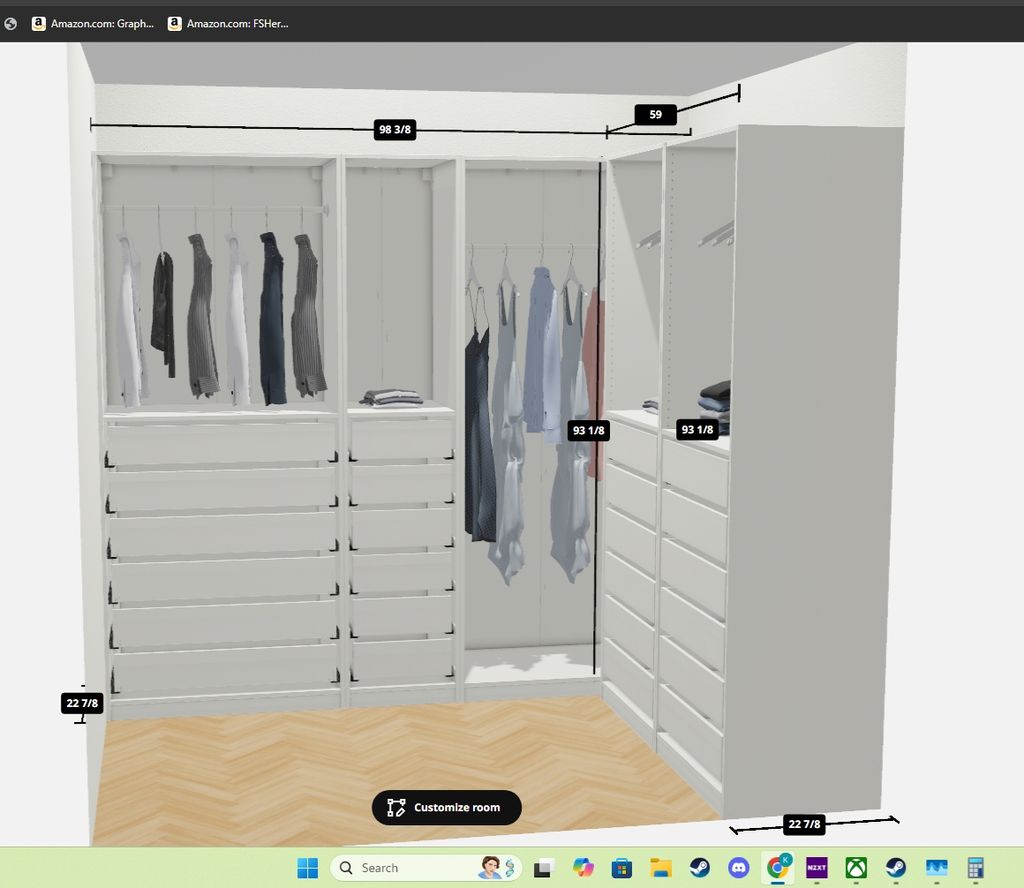The image size is (1024, 888).
Task: Open the Amazon.com: Graph... bookmark
Action: click(x=93, y=23)
